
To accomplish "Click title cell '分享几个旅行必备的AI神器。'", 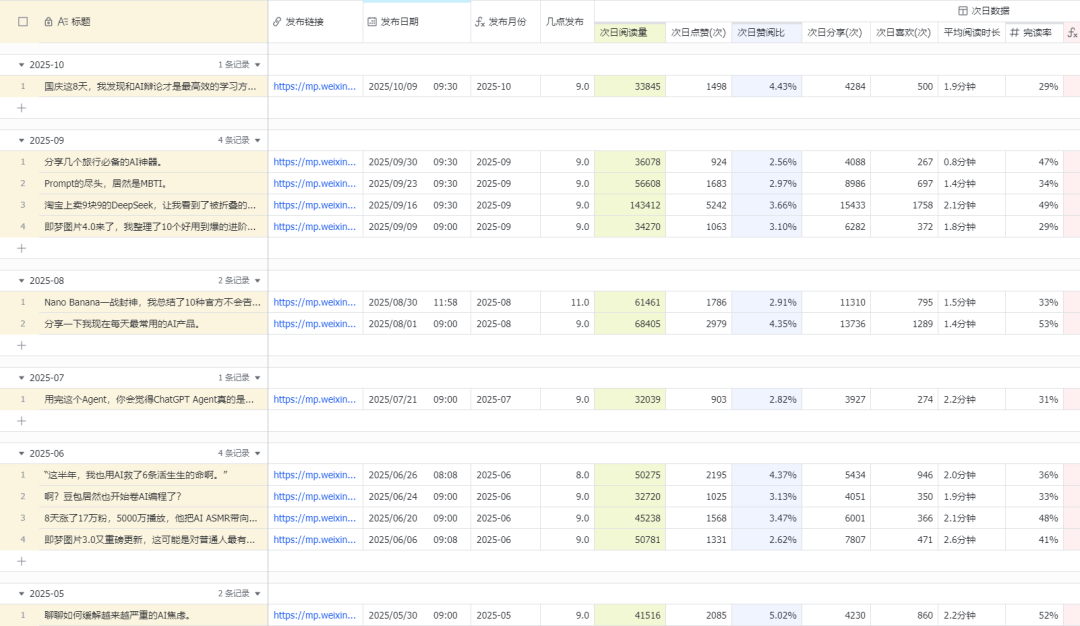I will click(x=152, y=162).
